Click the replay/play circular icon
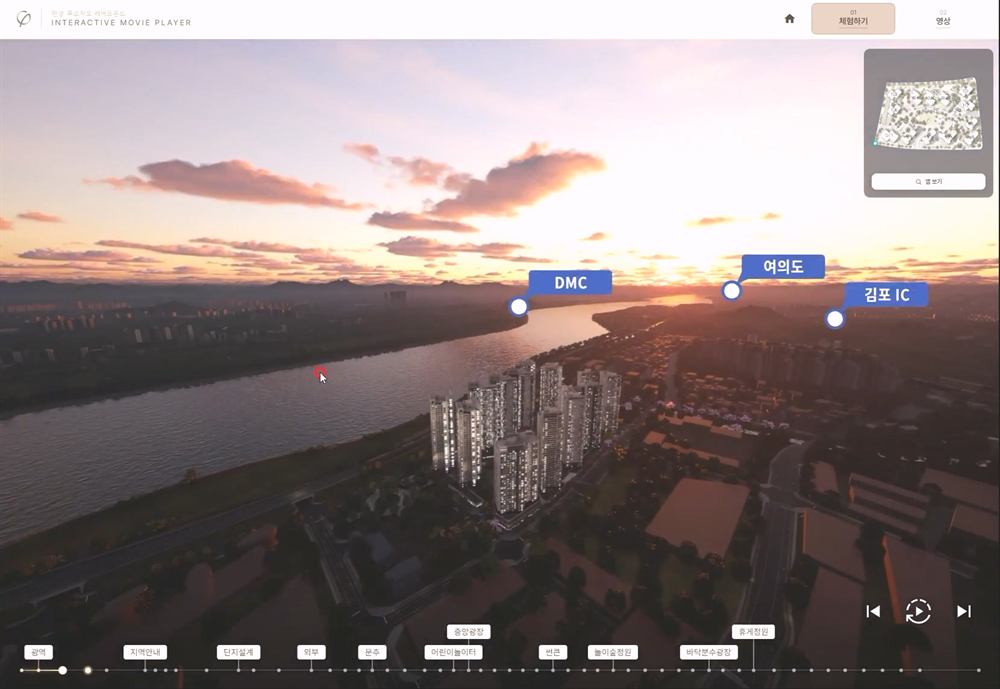Screen dimensions: 1000x689 (918, 611)
